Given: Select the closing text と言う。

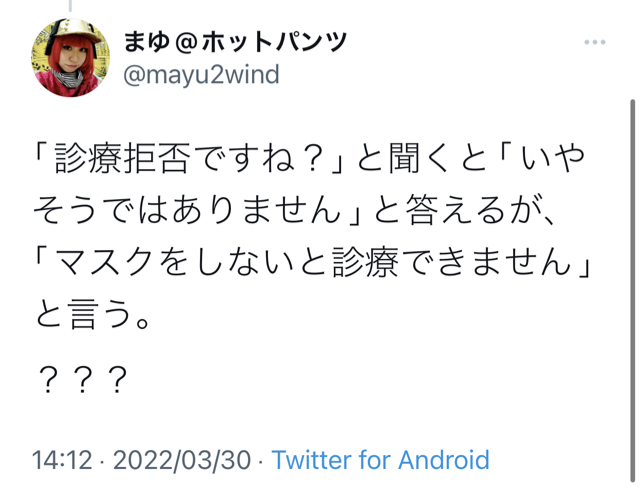Looking at the screenshot, I should (93, 313).
